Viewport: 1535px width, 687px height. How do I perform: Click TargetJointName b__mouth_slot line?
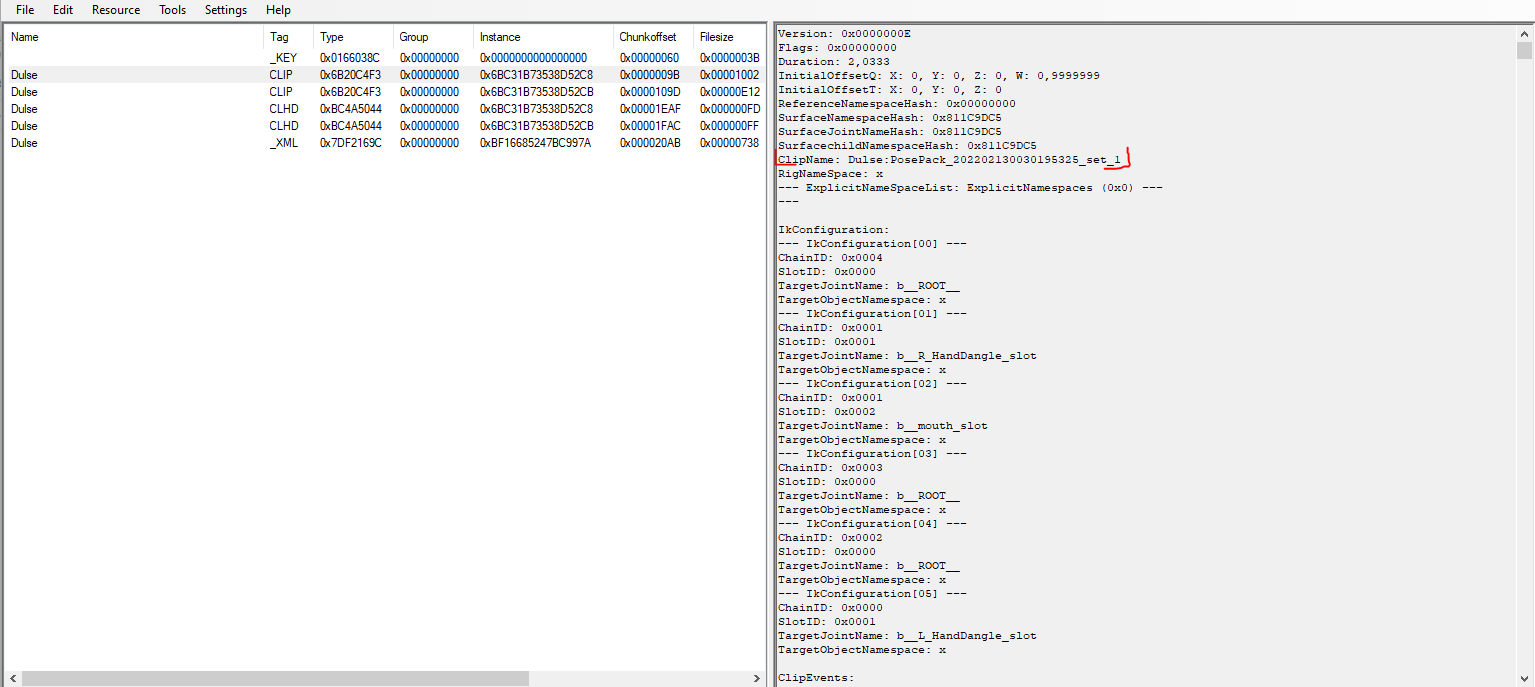pos(883,426)
